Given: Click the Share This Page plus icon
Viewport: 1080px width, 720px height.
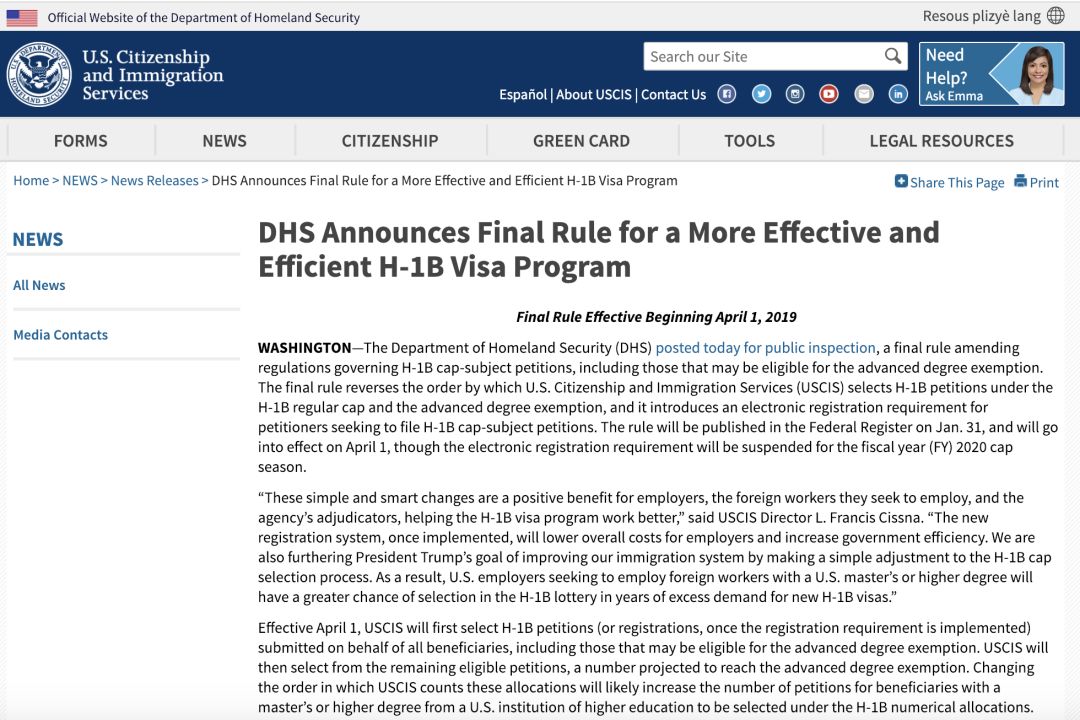Looking at the screenshot, I should click(x=901, y=181).
